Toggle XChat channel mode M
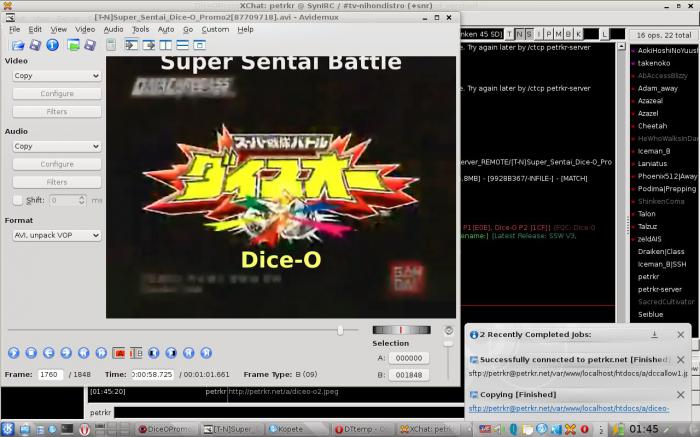The image size is (700, 437). (x=558, y=34)
